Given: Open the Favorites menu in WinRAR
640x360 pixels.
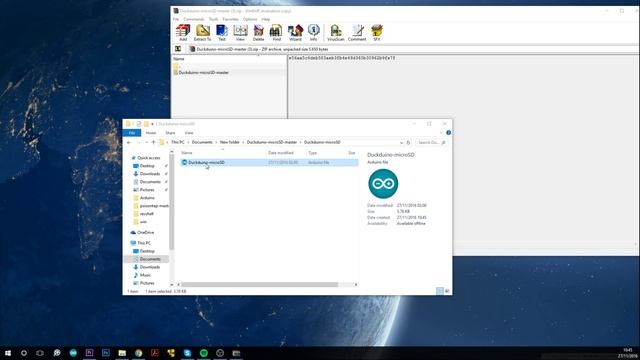Looking at the screenshot, I should click(230, 19).
